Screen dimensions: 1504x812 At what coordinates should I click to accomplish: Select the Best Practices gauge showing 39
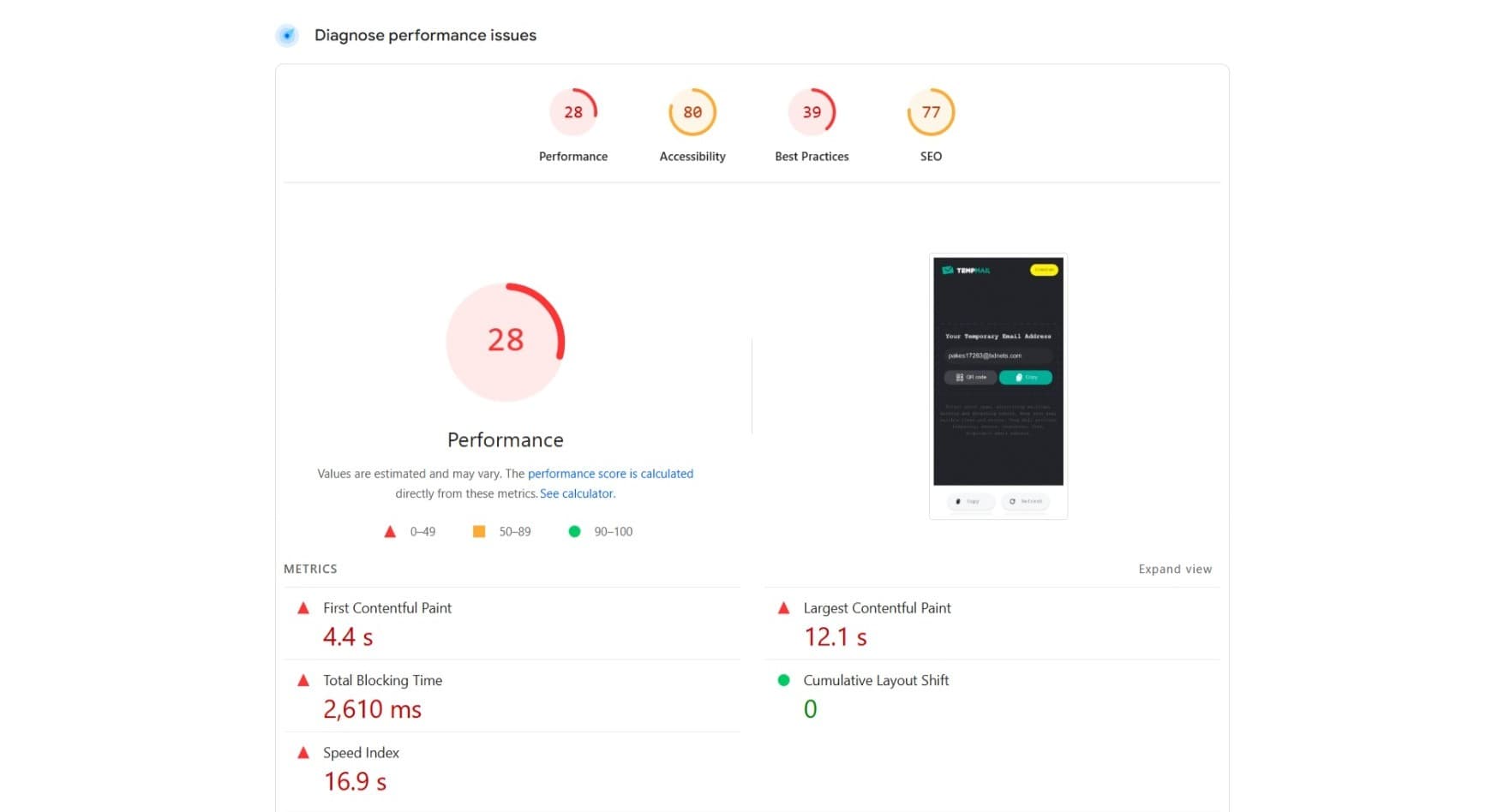click(x=812, y=111)
